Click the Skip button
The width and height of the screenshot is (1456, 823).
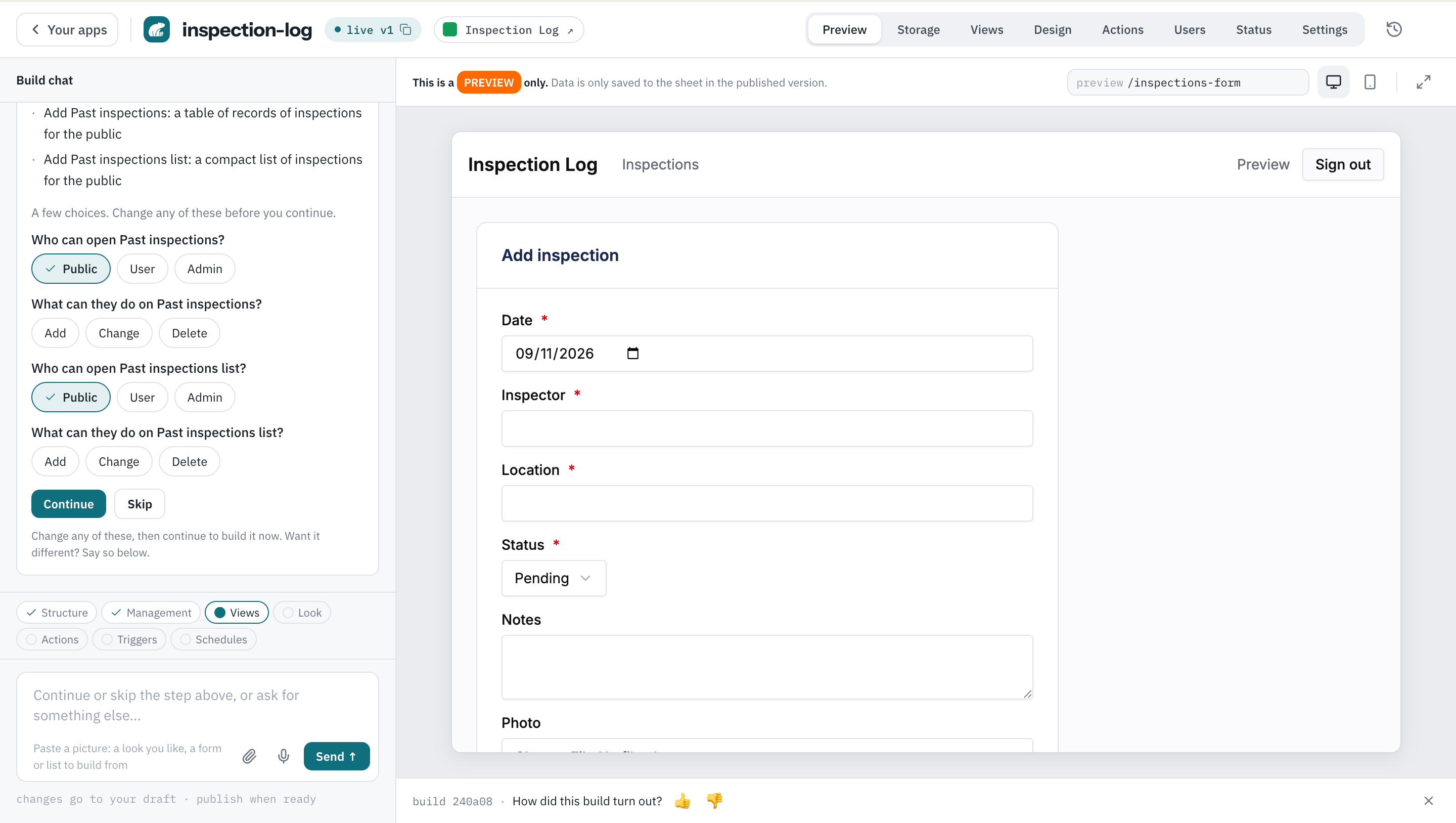(140, 504)
